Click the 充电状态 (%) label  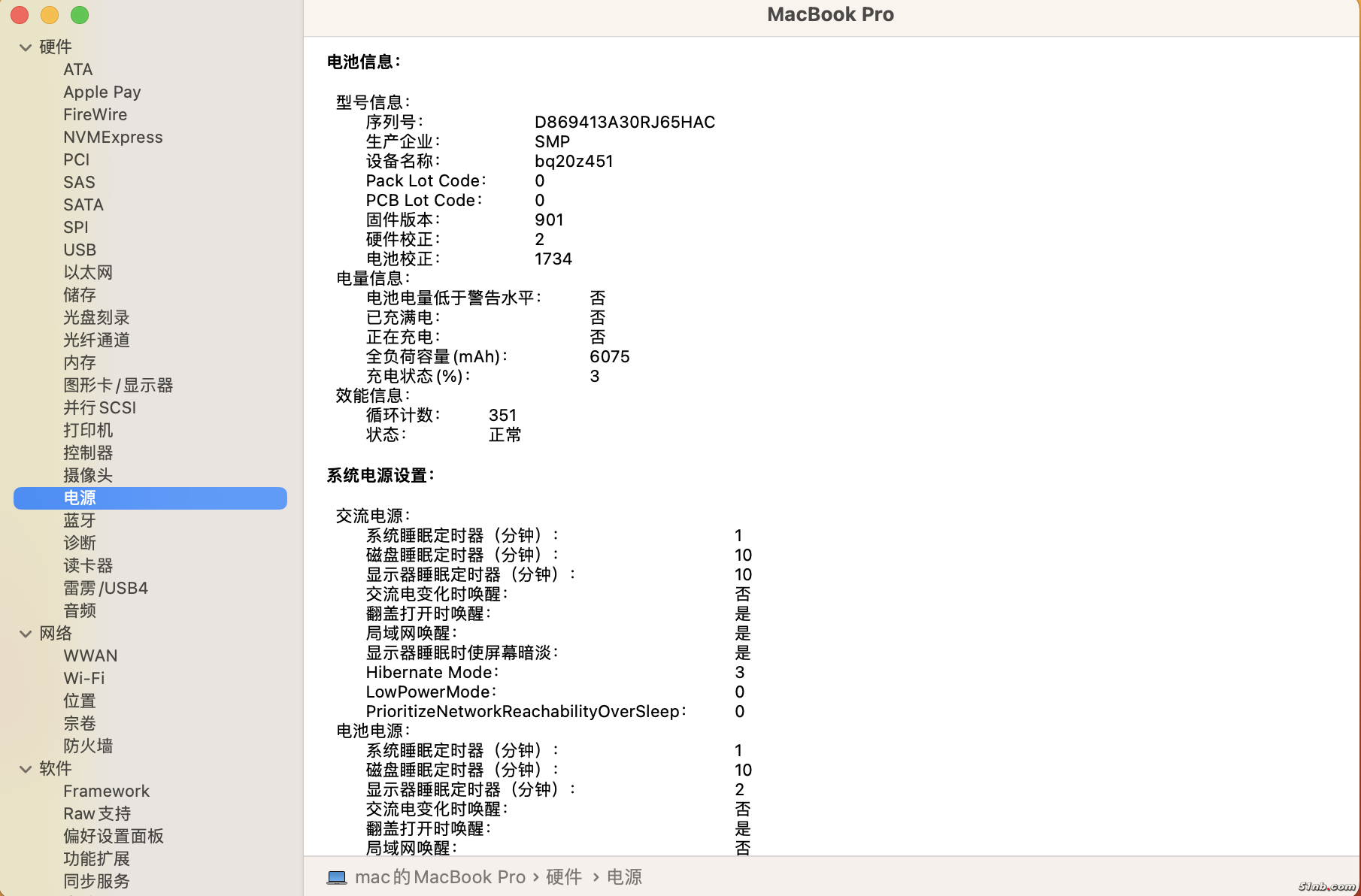point(418,377)
